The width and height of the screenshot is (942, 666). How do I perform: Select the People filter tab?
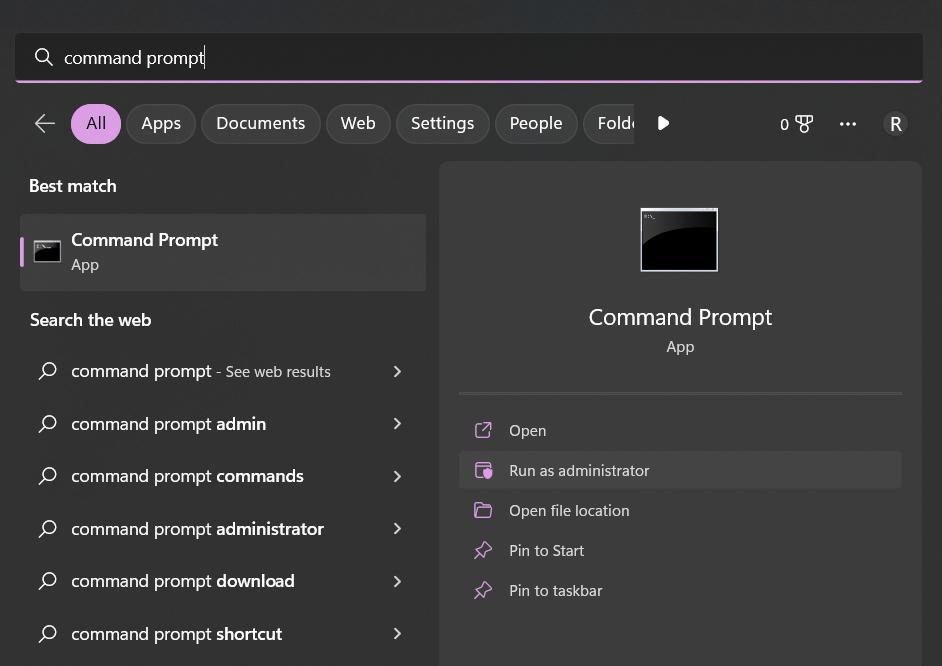(536, 124)
